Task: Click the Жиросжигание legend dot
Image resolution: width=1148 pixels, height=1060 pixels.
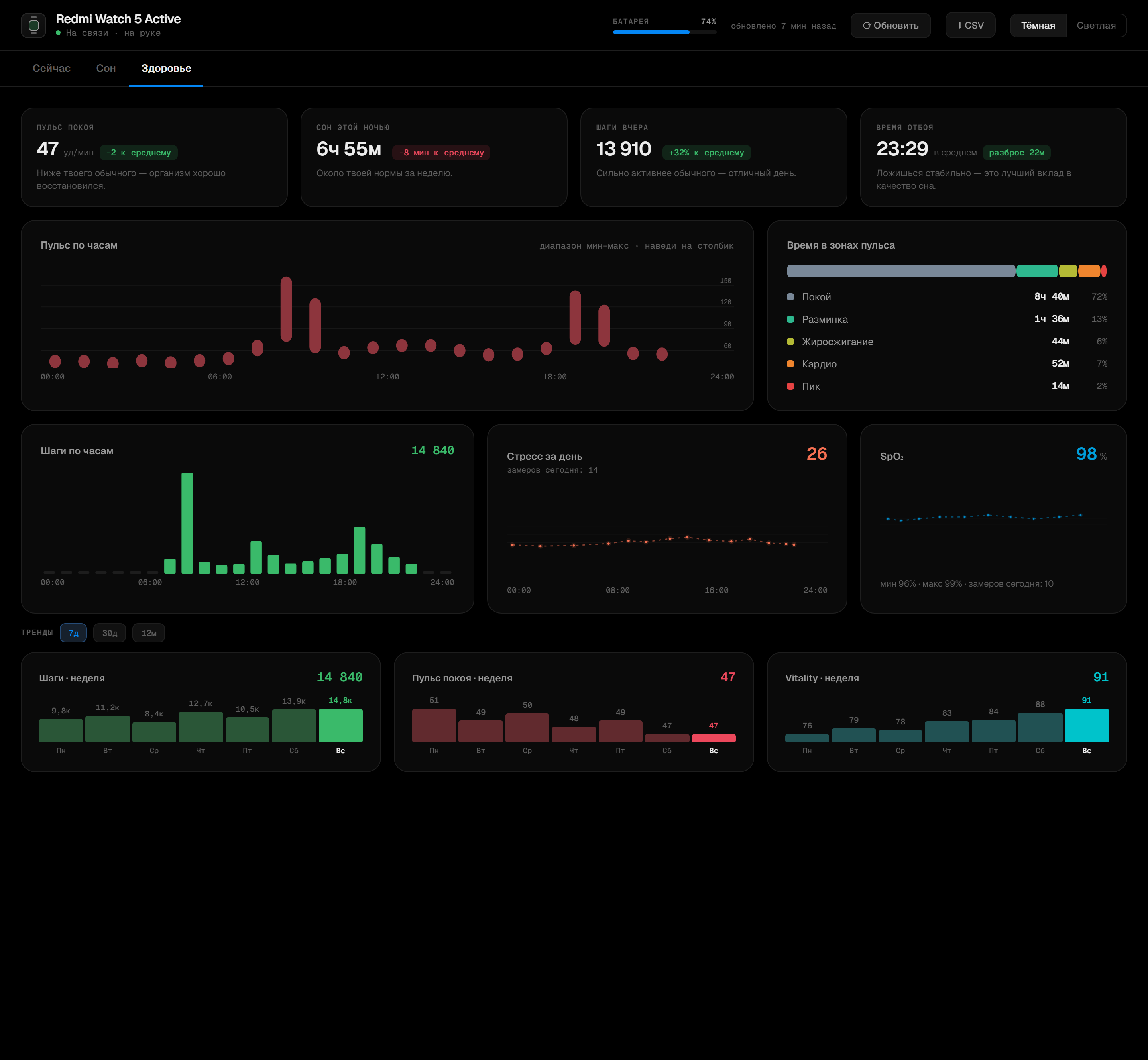Action: click(x=790, y=341)
